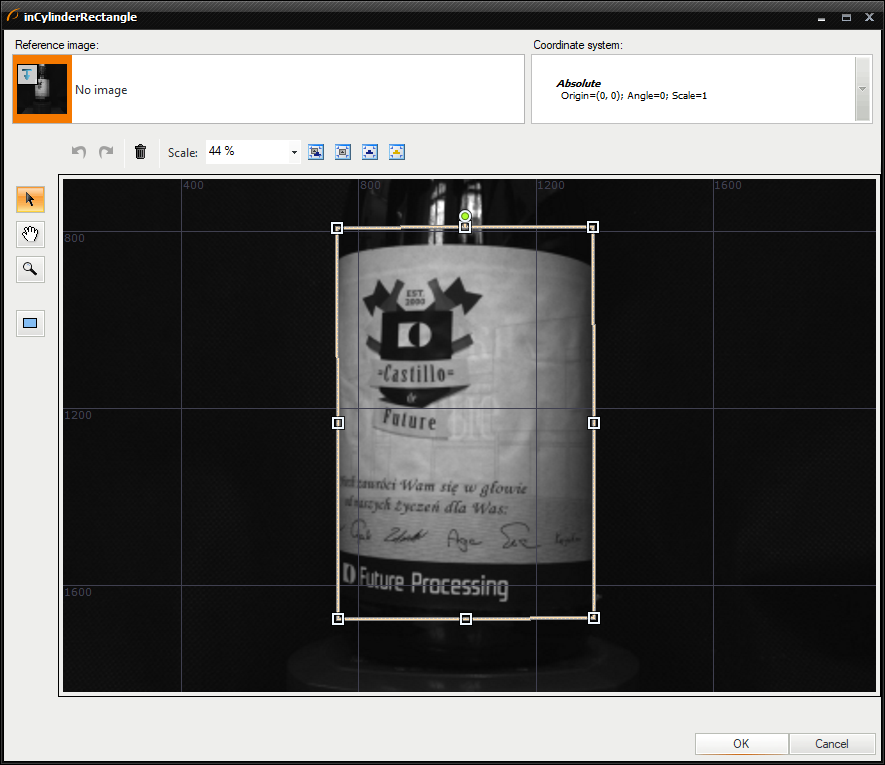Screen dimensions: 885x765
Task: Expand the Coordinate system dropdown
Action: (863, 89)
